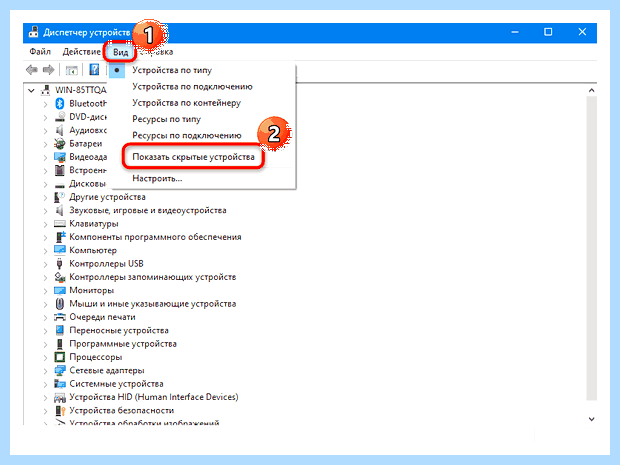Click the Переносные устройства icon
Image resolution: width=620 pixels, height=465 pixels.
coord(60,331)
